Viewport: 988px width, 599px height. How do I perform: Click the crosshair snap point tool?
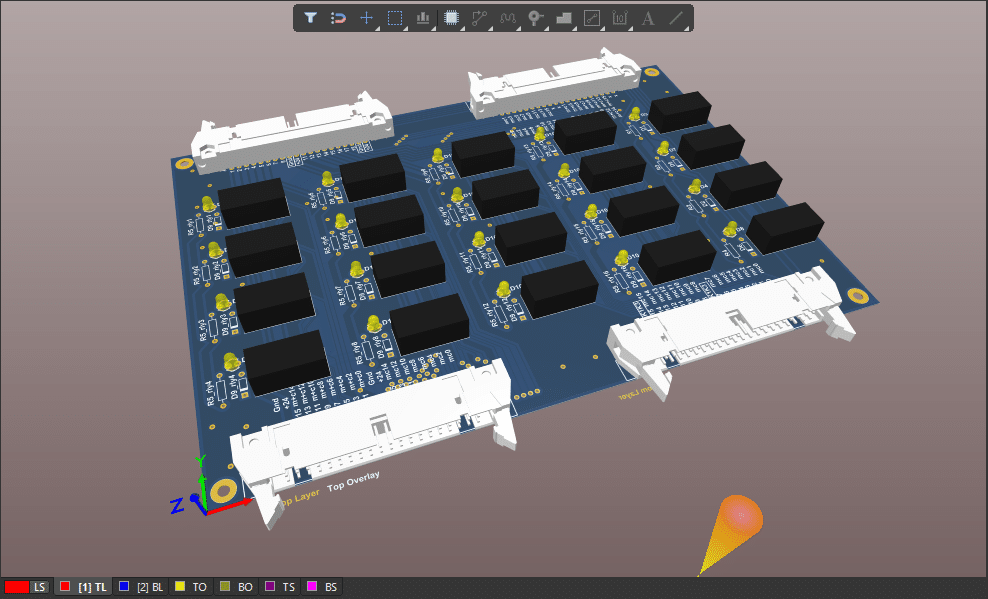click(367, 18)
